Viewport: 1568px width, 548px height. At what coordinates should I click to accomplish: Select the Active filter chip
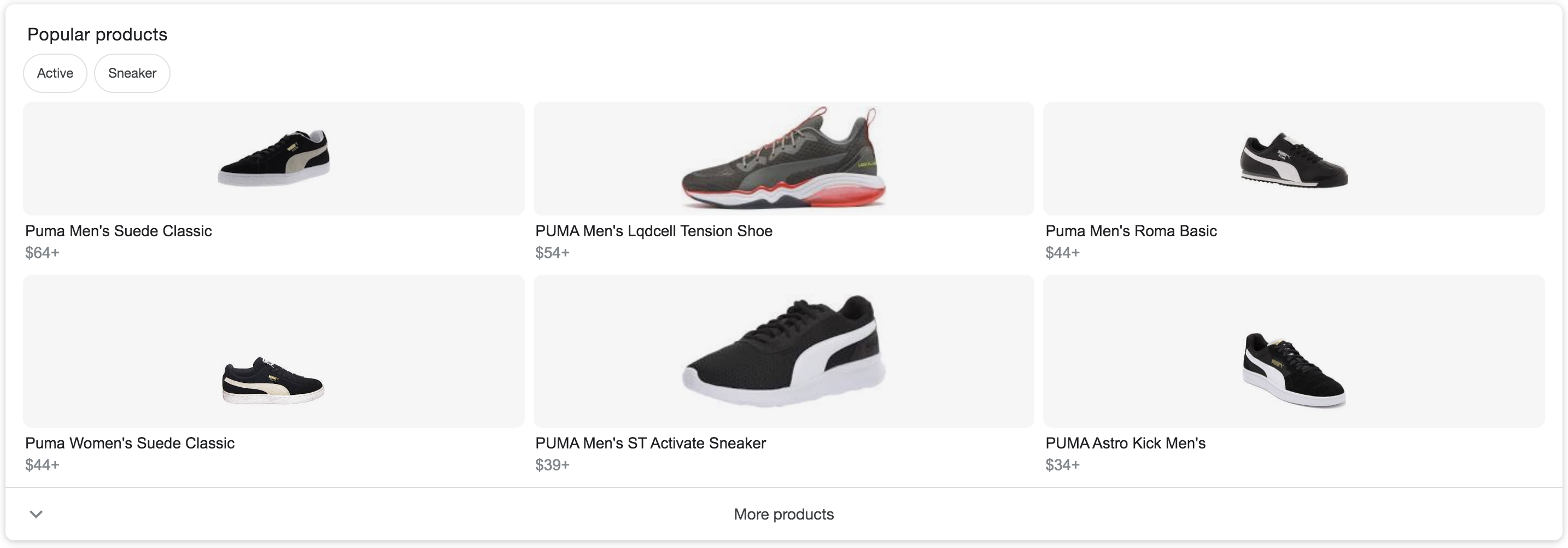[55, 73]
